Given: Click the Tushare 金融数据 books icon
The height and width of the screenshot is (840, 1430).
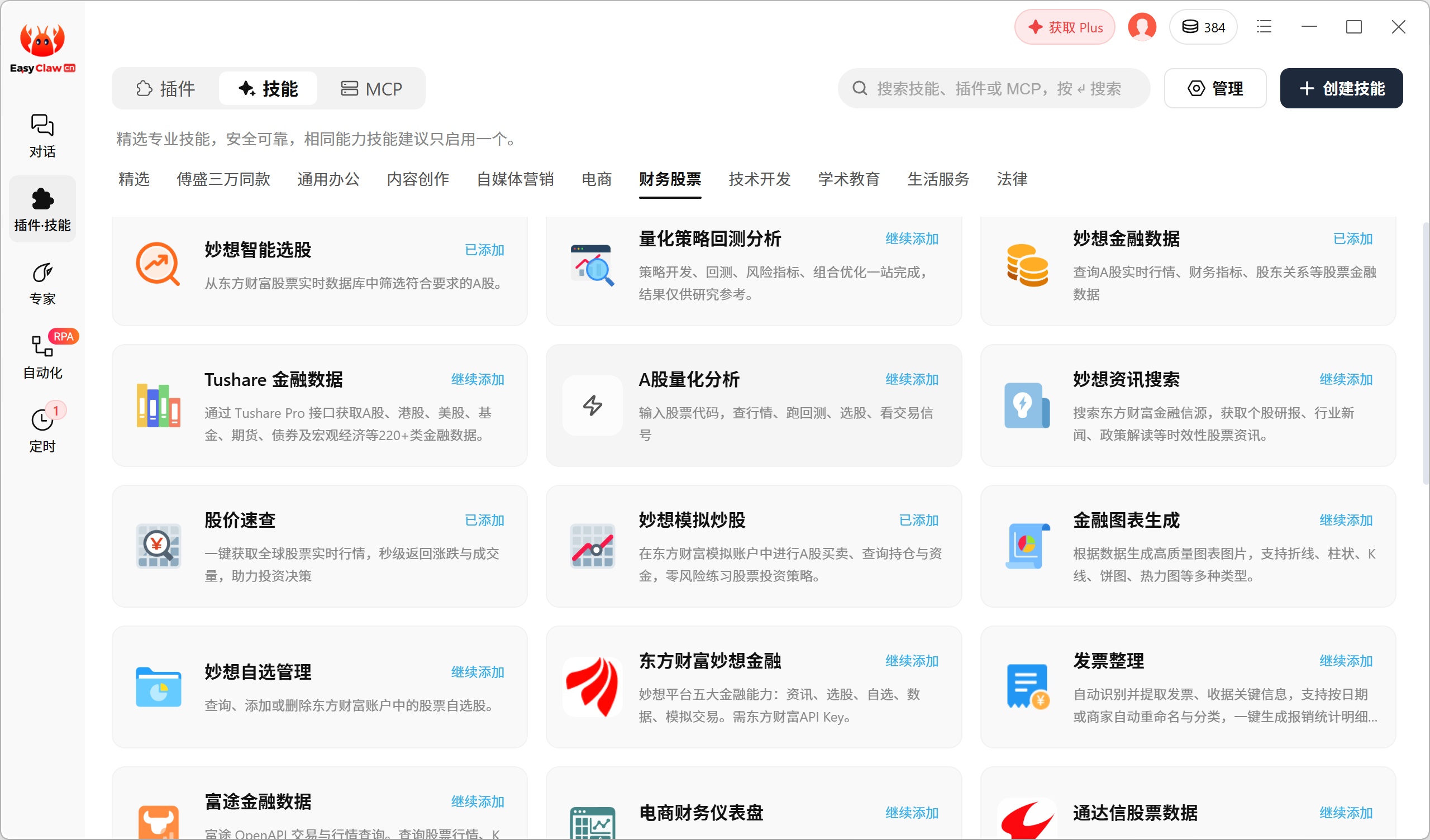Looking at the screenshot, I should tap(158, 405).
